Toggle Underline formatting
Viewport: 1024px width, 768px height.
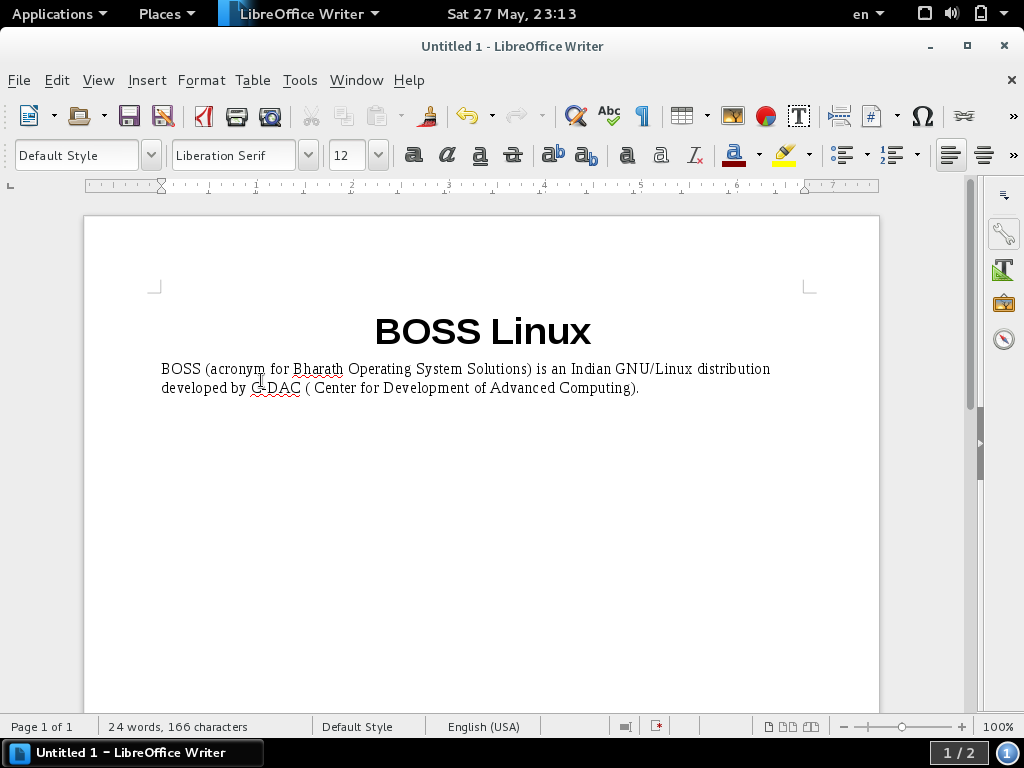pyautogui.click(x=480, y=155)
